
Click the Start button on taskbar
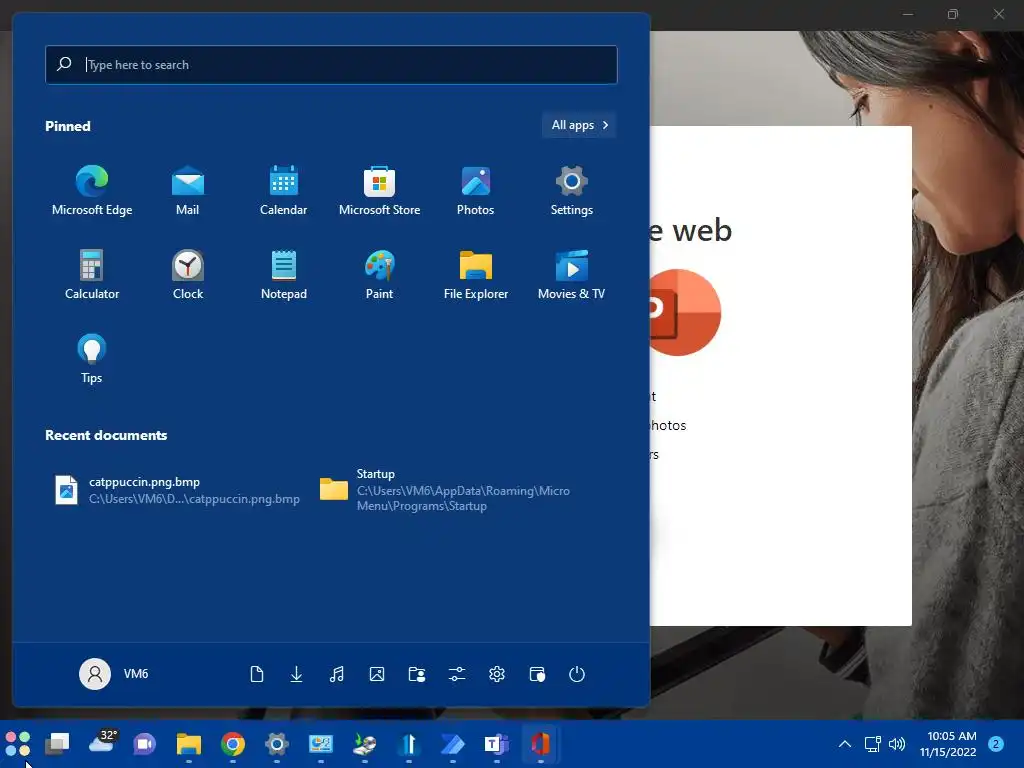point(18,744)
